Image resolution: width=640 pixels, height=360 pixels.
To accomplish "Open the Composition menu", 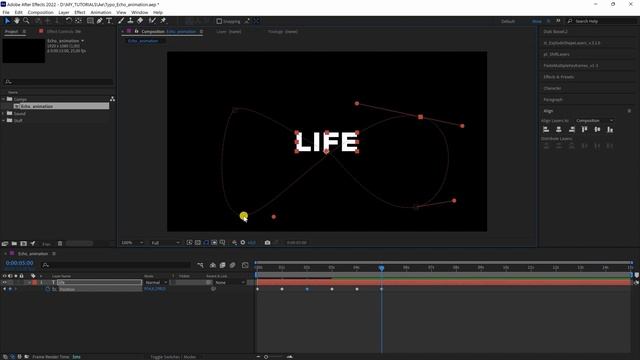I will 40,13.
